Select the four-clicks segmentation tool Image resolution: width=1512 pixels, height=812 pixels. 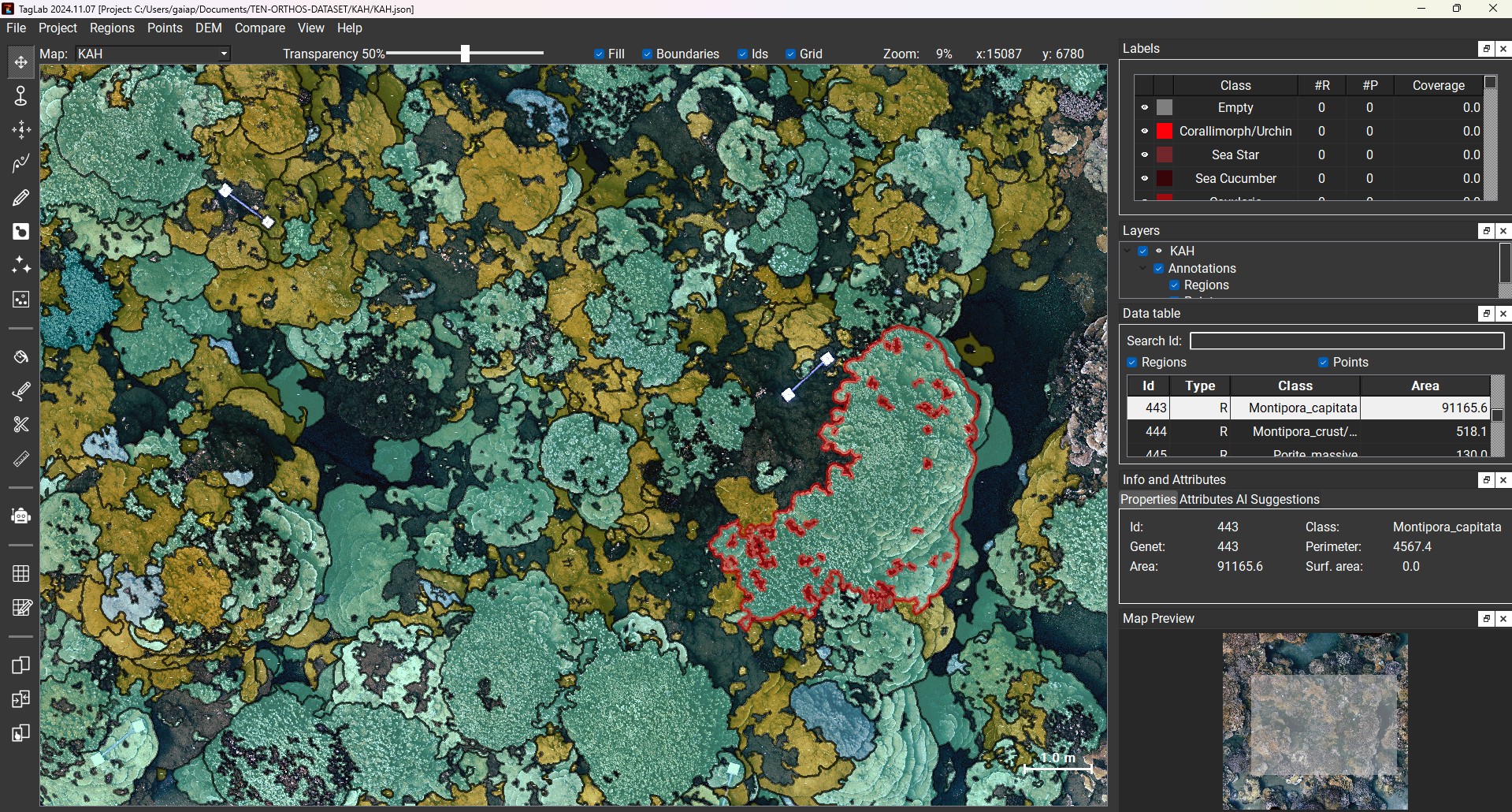[21, 130]
